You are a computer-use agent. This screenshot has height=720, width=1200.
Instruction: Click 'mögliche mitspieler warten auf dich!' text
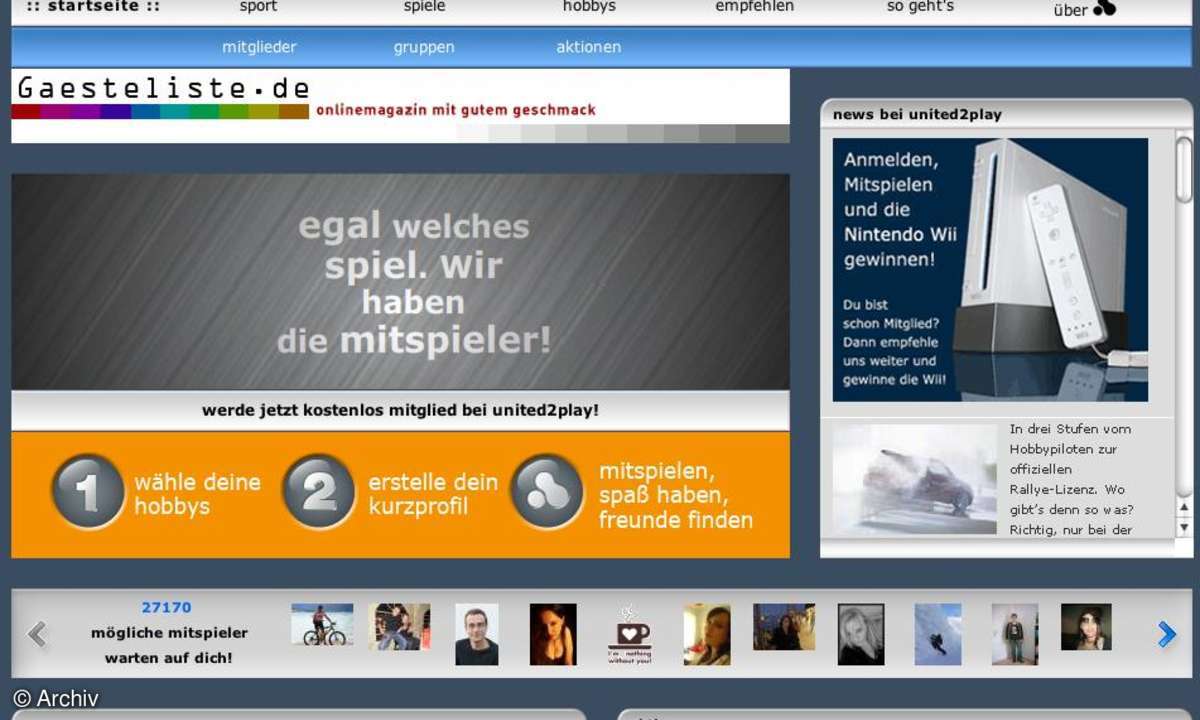(169, 645)
